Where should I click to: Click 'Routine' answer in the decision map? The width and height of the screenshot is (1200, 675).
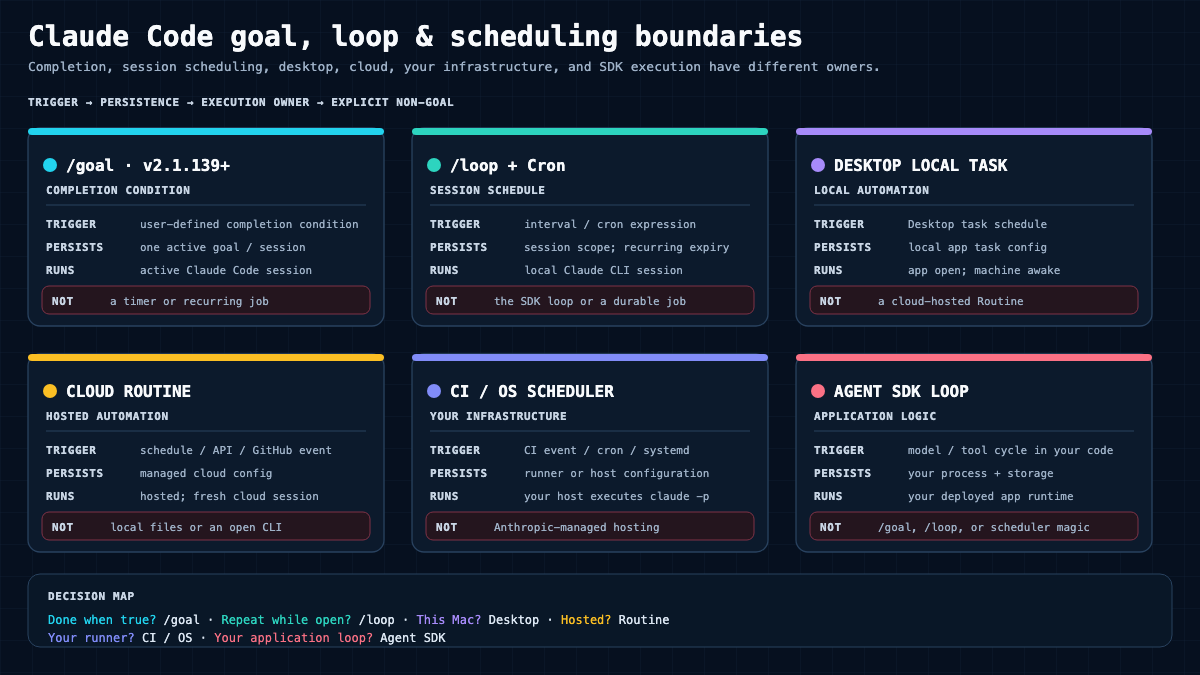click(644, 620)
